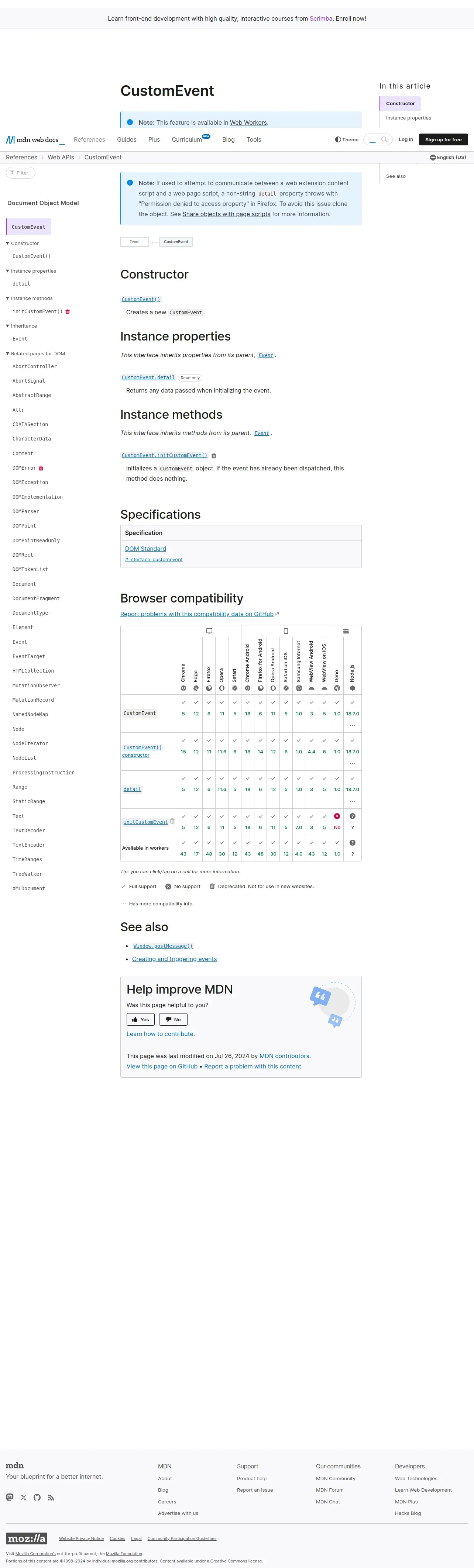Click the search magnifier icon in header
Screen dimensions: 474x1568
coord(384,139)
